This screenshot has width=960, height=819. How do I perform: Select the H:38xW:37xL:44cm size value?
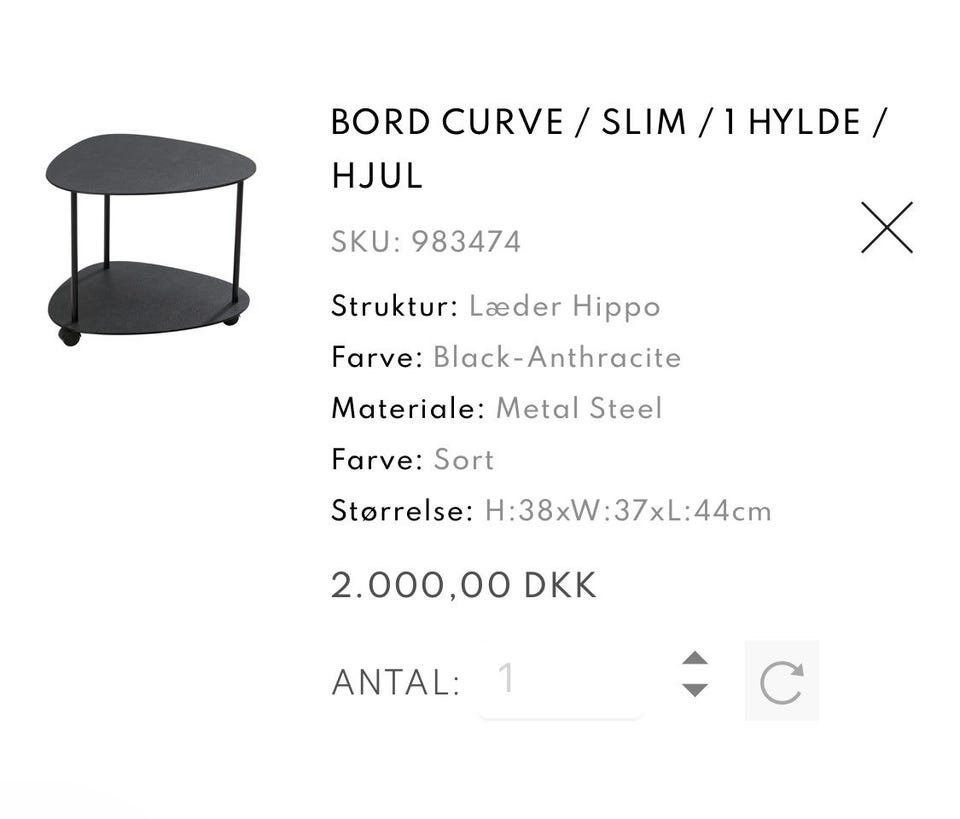click(628, 511)
